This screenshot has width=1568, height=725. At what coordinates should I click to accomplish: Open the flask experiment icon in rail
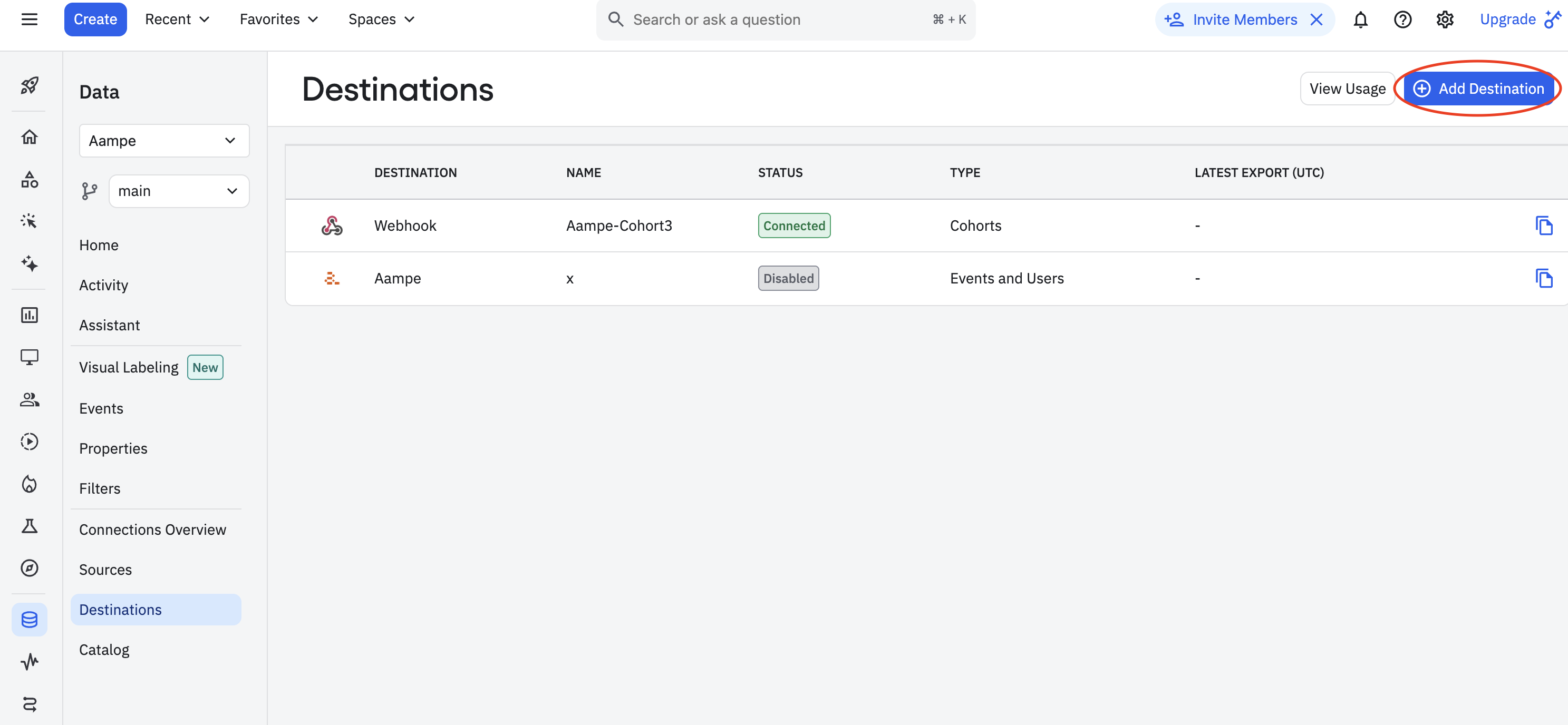point(29,526)
